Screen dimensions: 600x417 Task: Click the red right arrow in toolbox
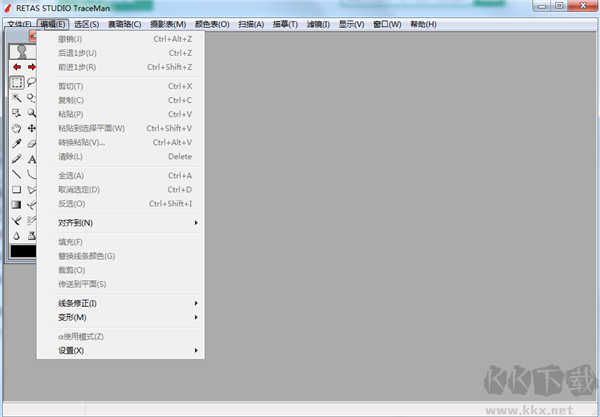(x=31, y=67)
